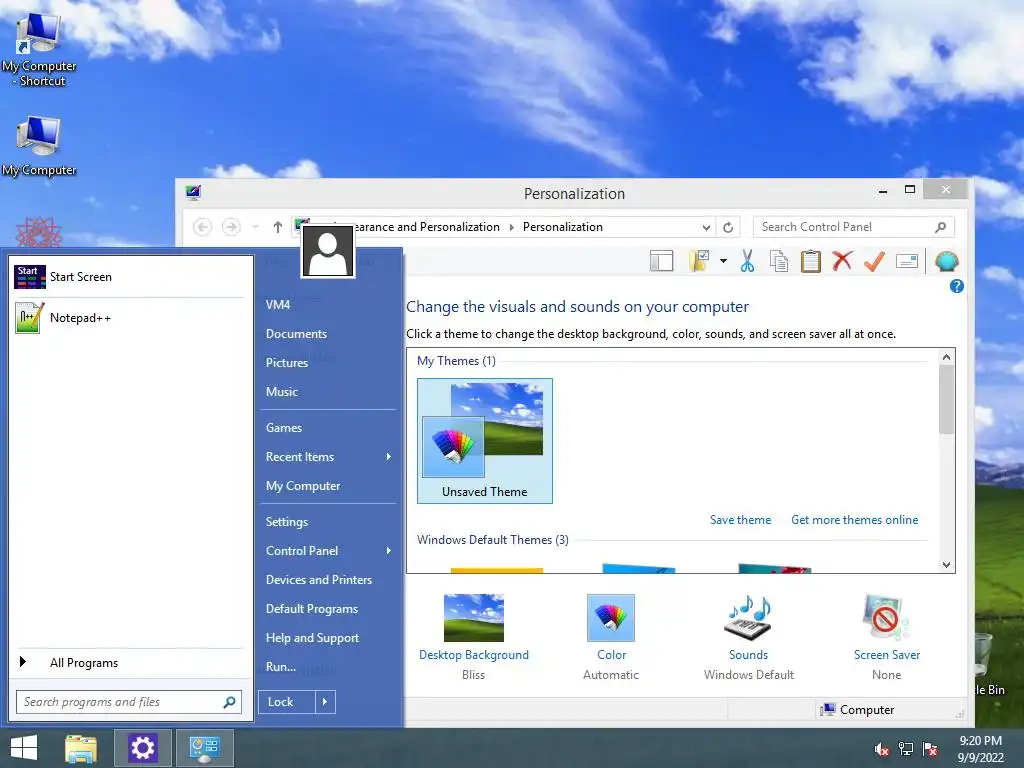Expand the Lock button options arrow
The height and width of the screenshot is (768, 1024).
(325, 702)
